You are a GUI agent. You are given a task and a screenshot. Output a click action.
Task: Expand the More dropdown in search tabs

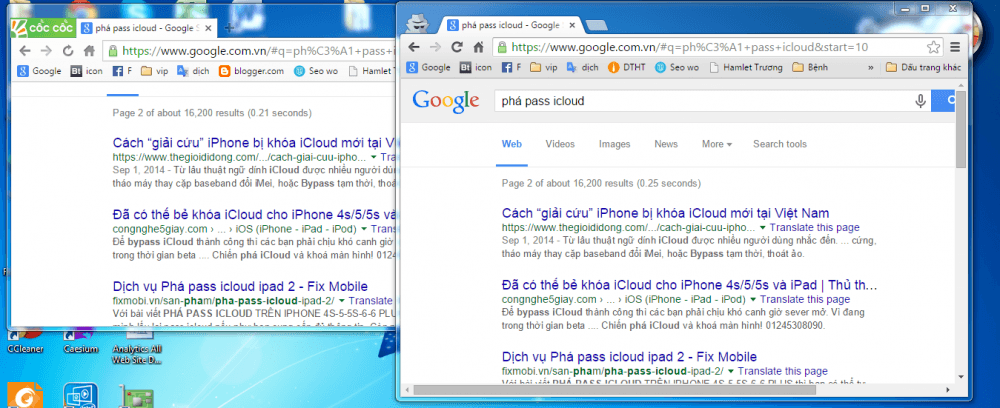pos(717,144)
